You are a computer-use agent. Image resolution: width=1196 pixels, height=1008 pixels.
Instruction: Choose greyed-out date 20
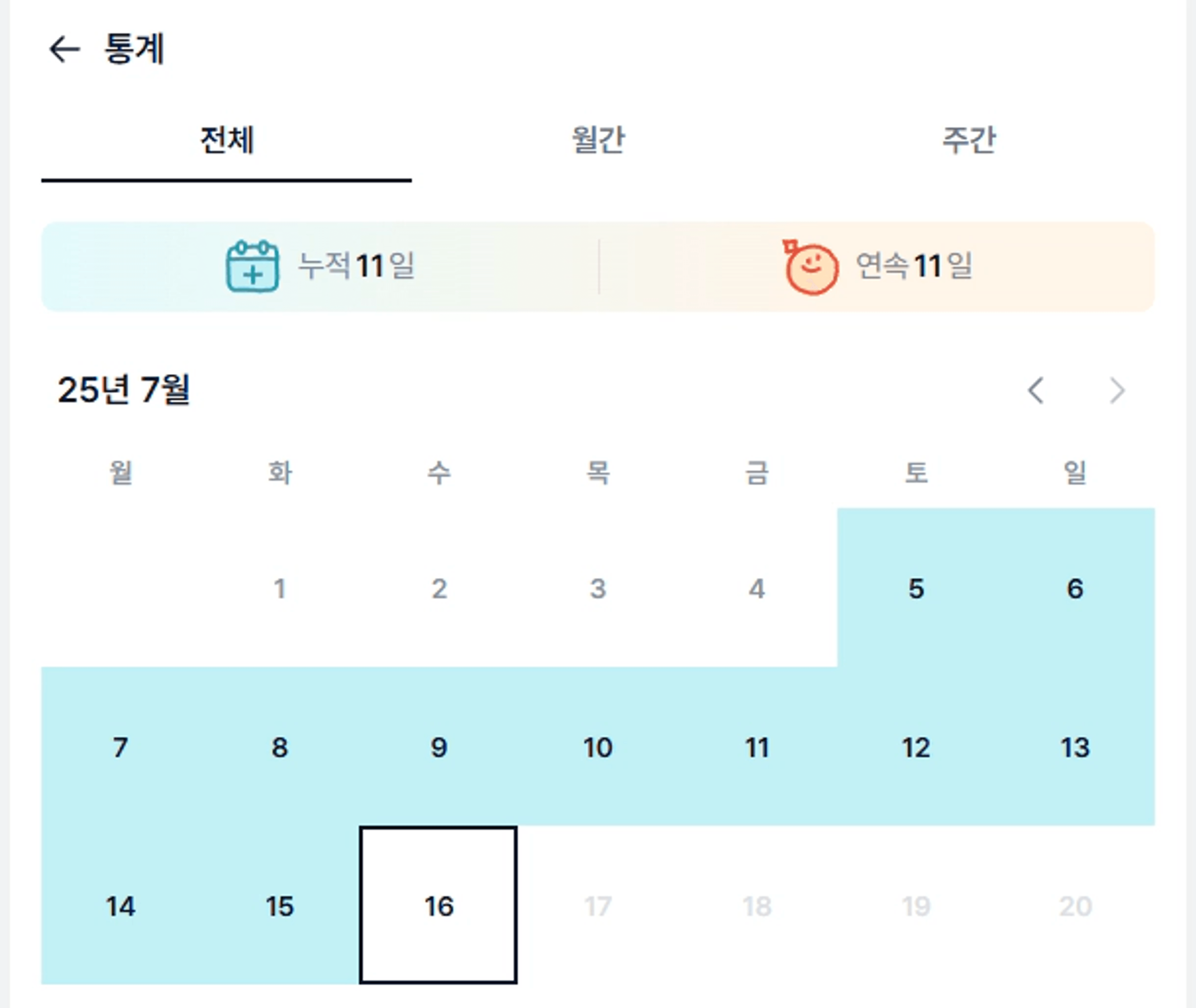[x=1075, y=906]
